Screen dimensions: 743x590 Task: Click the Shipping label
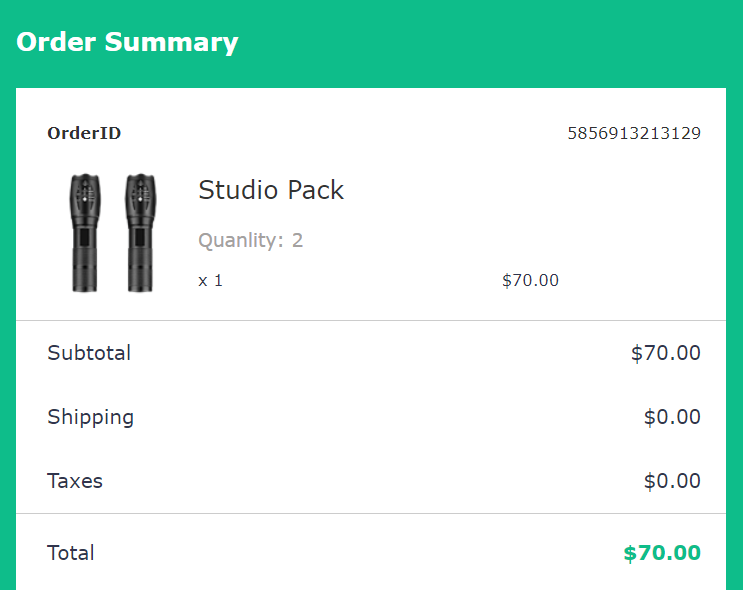coord(90,417)
